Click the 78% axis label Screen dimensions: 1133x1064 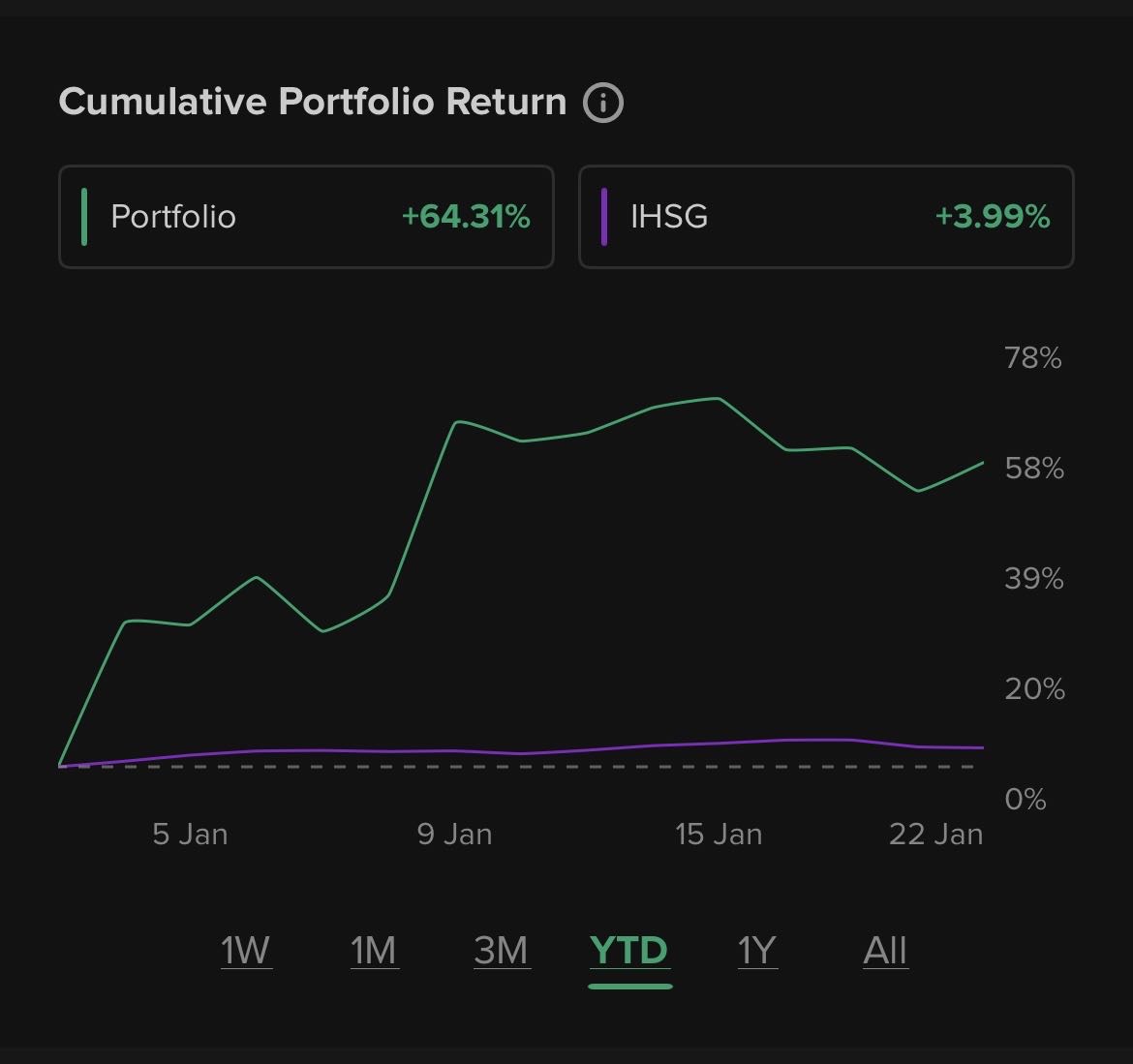click(x=1032, y=358)
